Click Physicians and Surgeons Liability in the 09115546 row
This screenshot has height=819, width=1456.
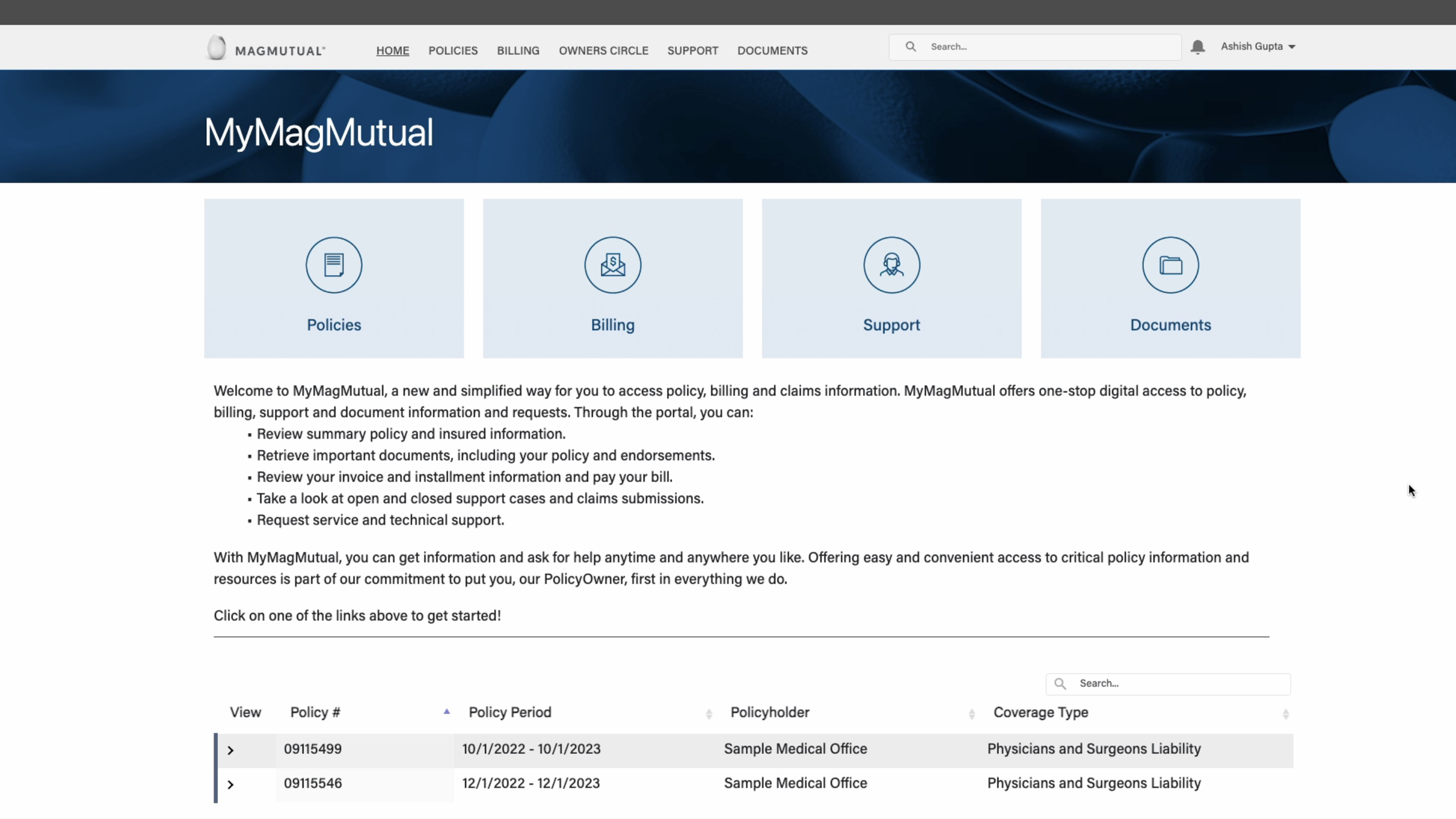(1094, 784)
